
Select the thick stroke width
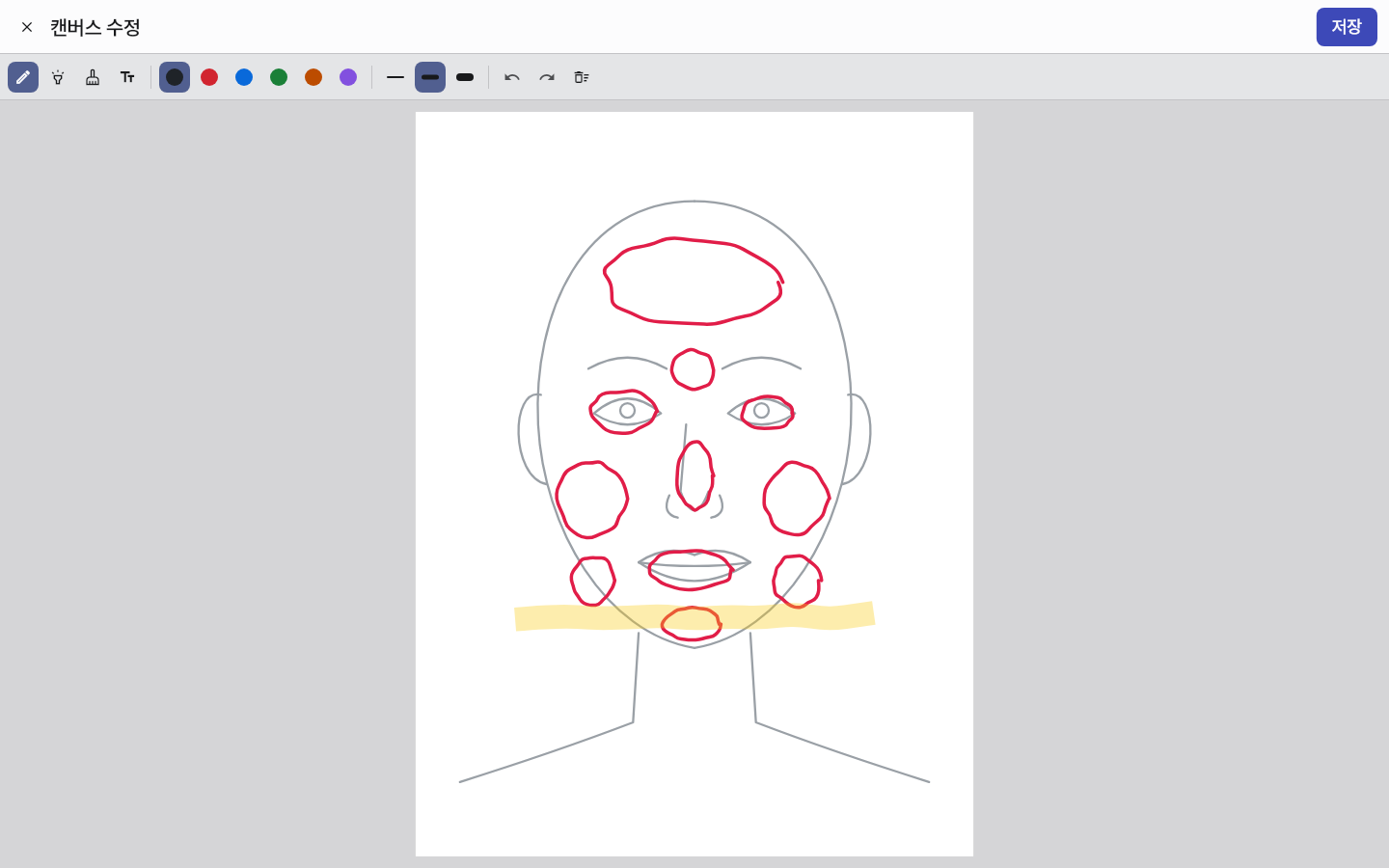click(465, 77)
